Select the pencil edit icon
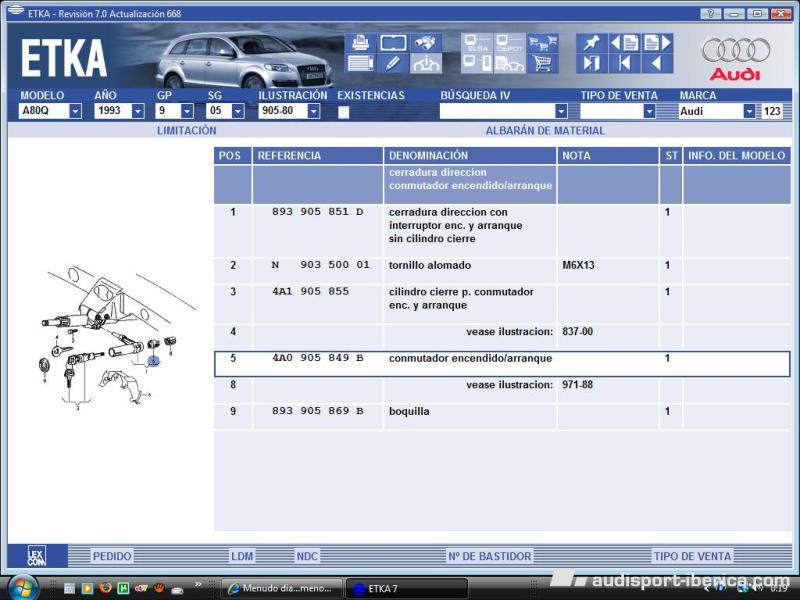 [393, 64]
